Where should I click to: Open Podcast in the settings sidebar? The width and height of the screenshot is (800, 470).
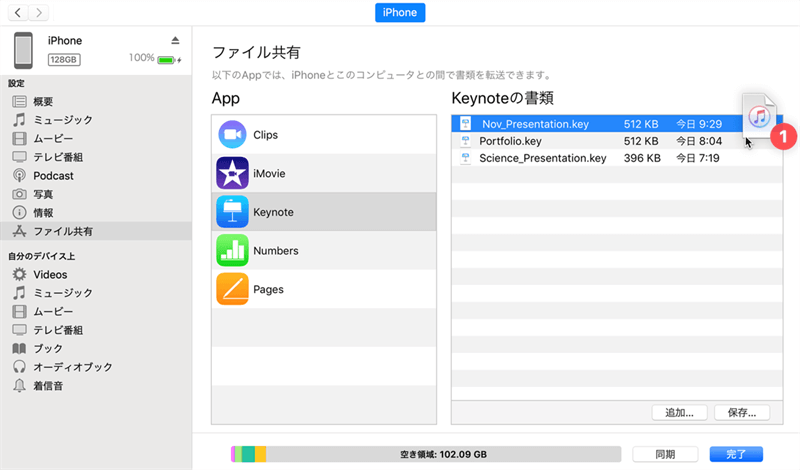pos(53,176)
